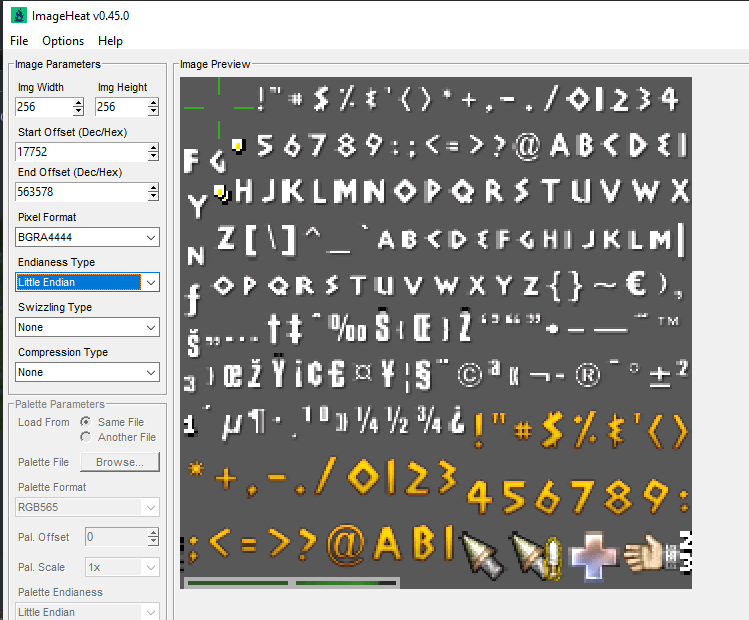Increment End Offset using up arrow
Screen dimensions: 749x620
pos(153,188)
